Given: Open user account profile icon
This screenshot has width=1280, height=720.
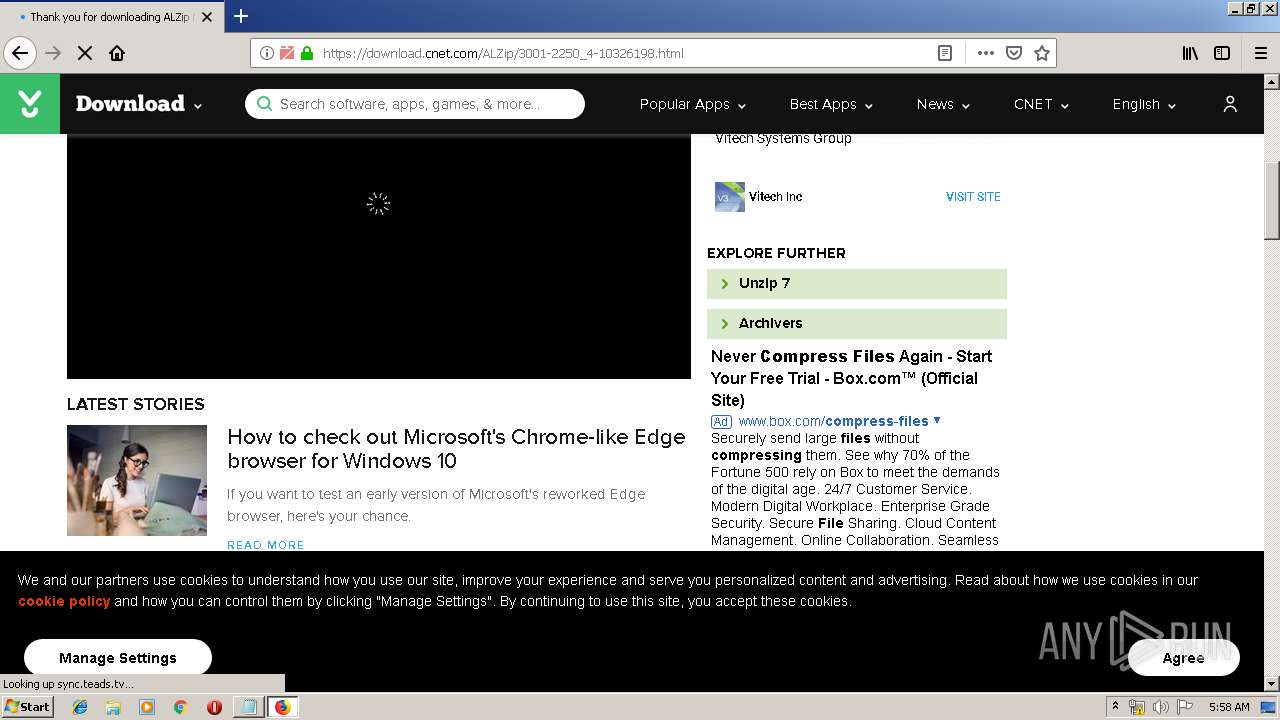Looking at the screenshot, I should 1230,104.
